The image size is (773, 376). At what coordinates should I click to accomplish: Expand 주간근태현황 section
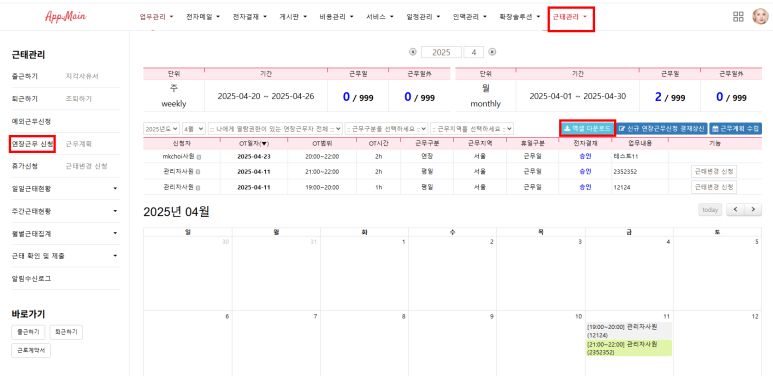point(66,211)
